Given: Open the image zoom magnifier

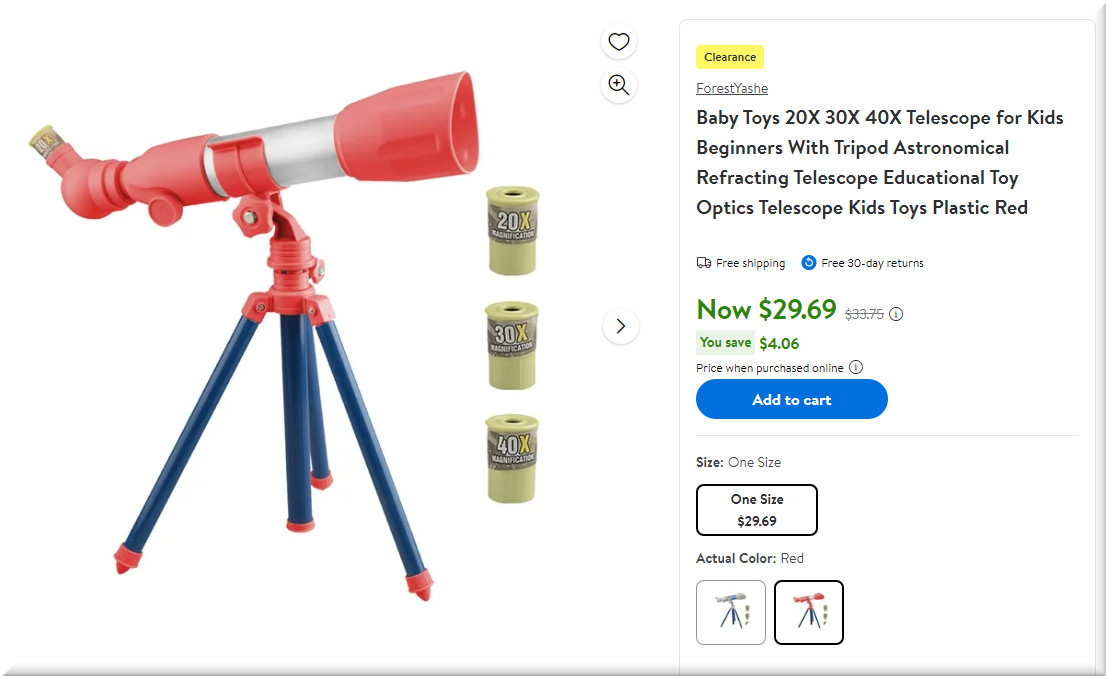Looking at the screenshot, I should 619,85.
